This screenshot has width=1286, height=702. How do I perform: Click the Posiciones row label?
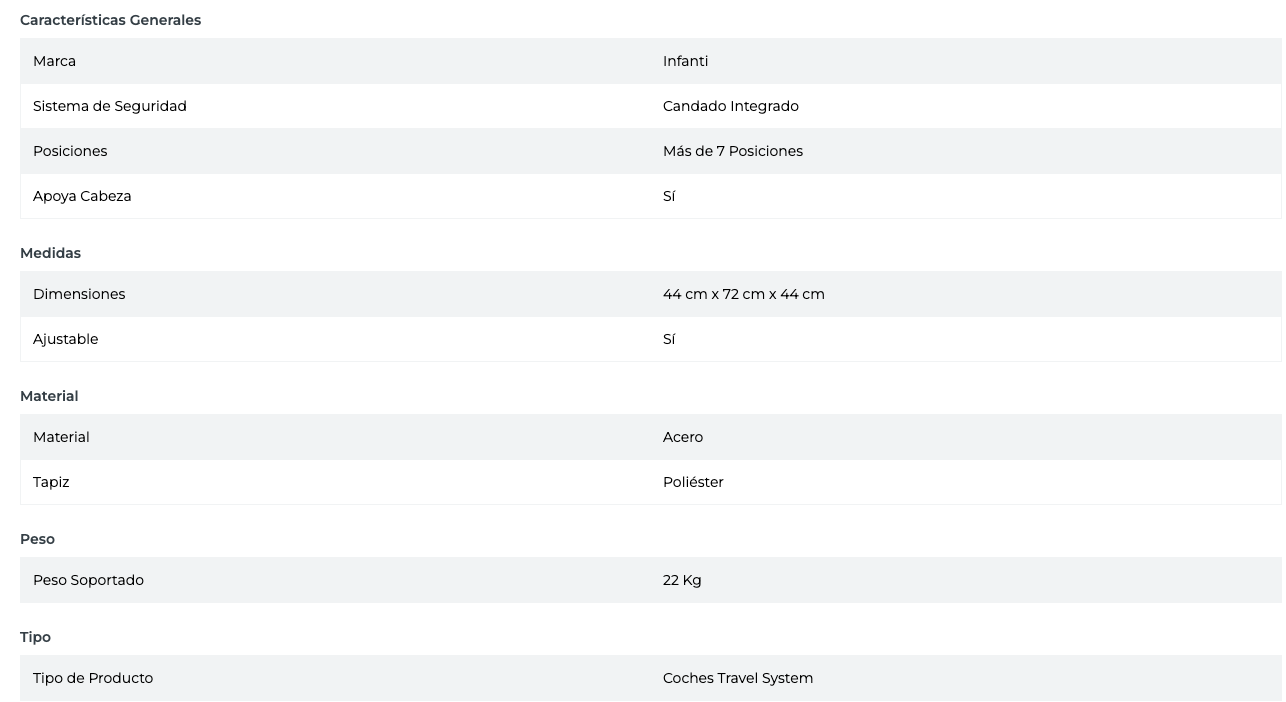click(70, 151)
